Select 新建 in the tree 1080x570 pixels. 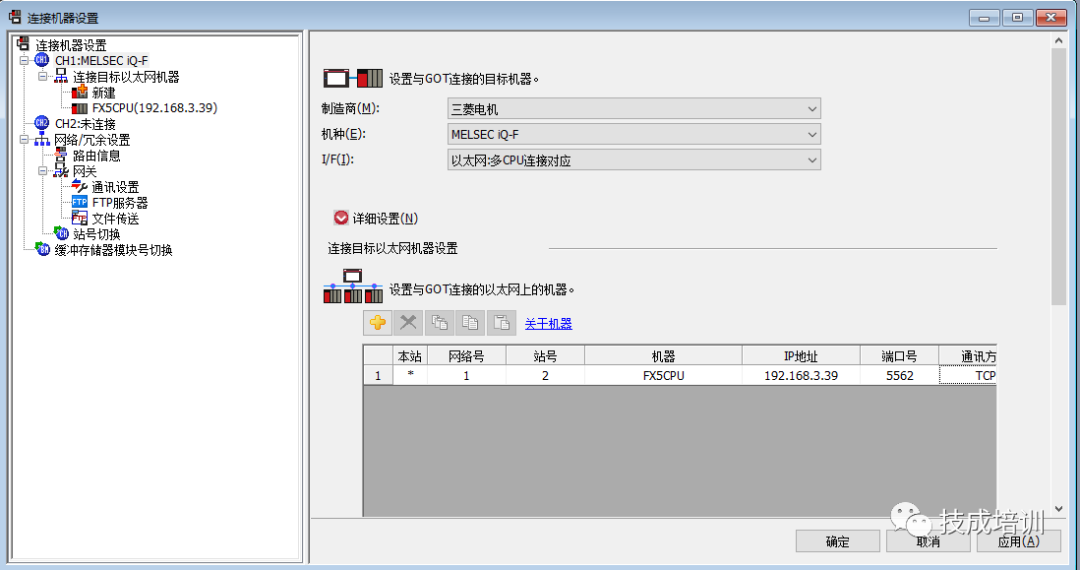tap(104, 92)
